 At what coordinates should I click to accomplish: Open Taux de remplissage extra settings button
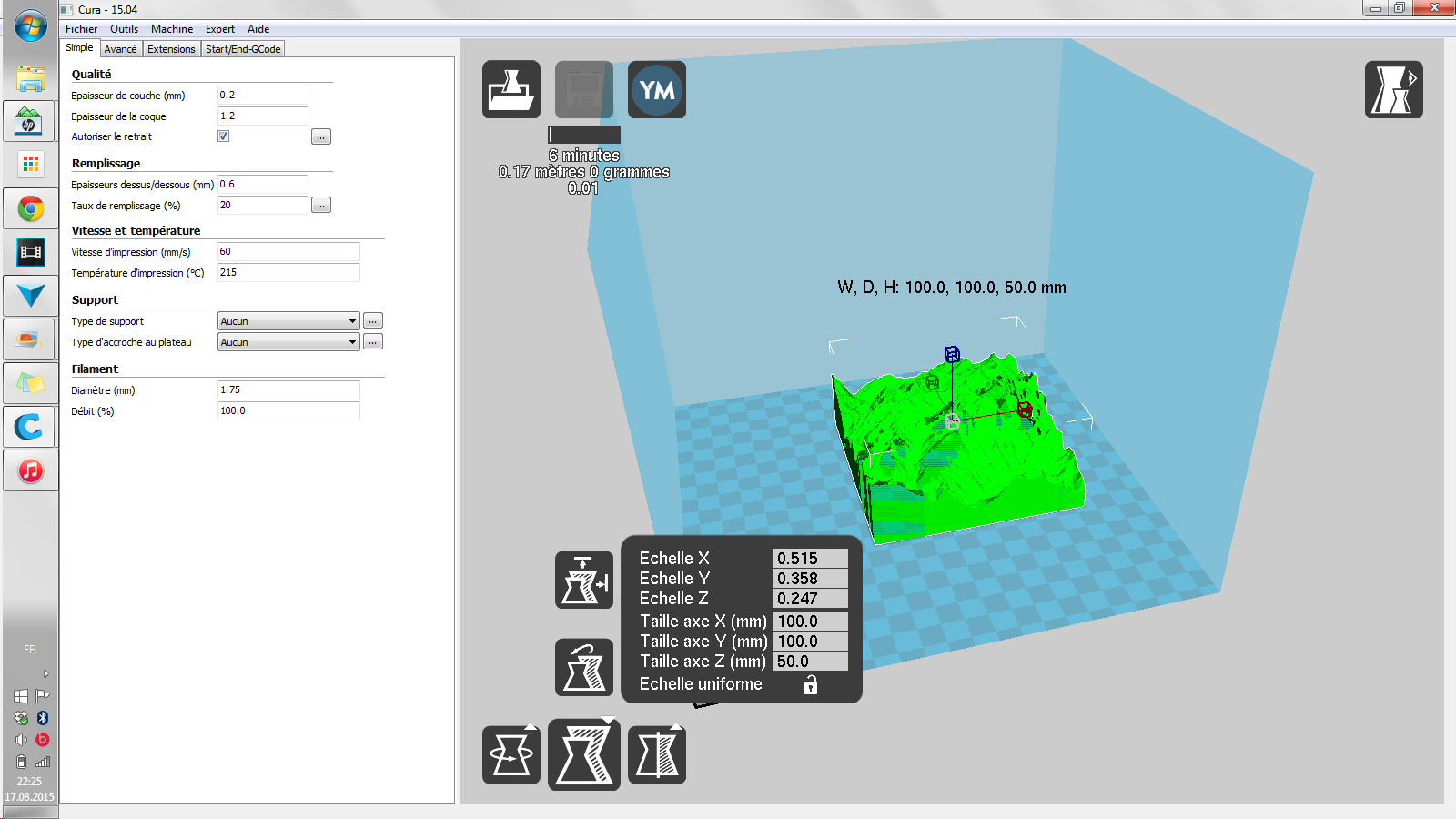[x=320, y=206]
